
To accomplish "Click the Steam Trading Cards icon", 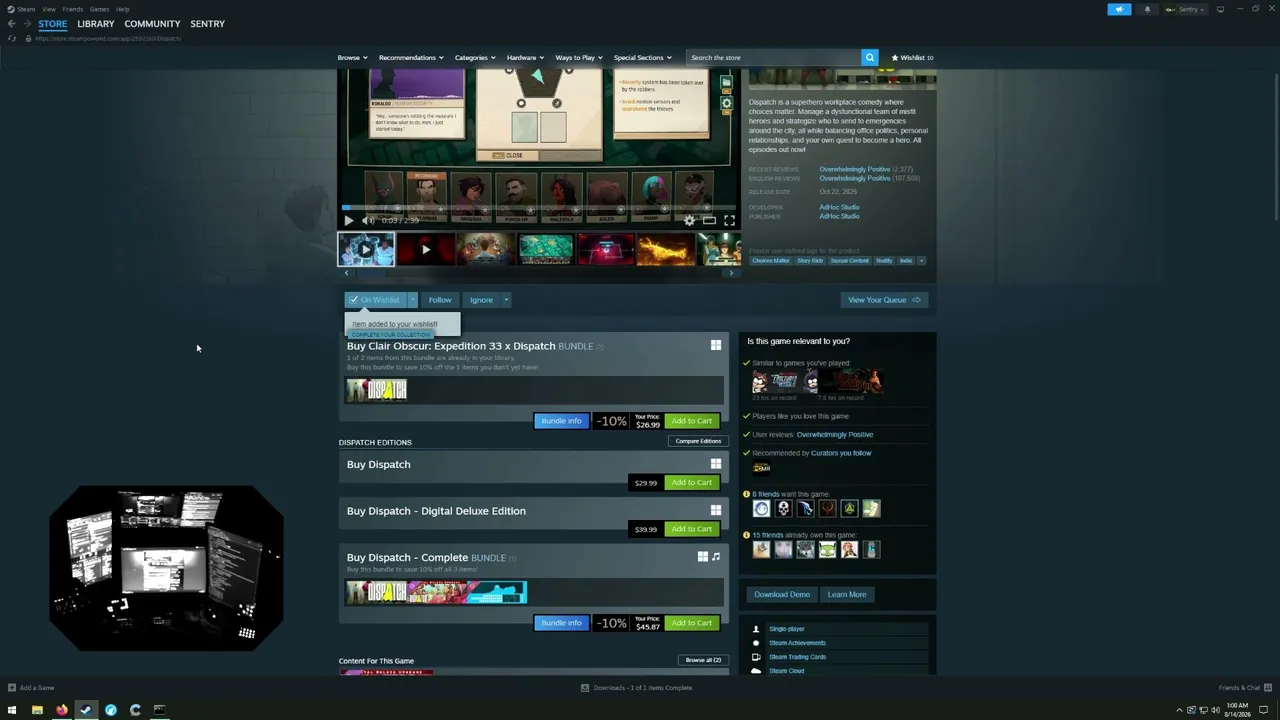I will (x=756, y=657).
